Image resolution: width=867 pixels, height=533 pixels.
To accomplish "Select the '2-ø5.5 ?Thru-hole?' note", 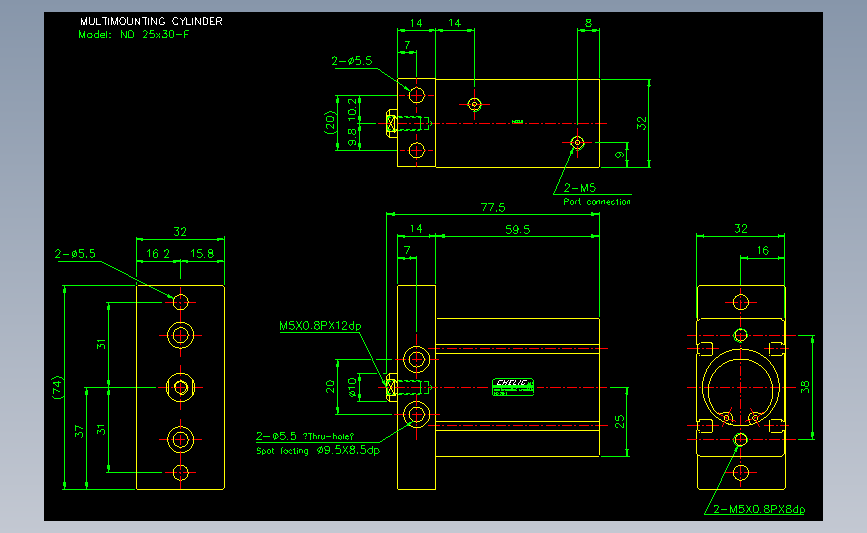I will click(x=305, y=436).
